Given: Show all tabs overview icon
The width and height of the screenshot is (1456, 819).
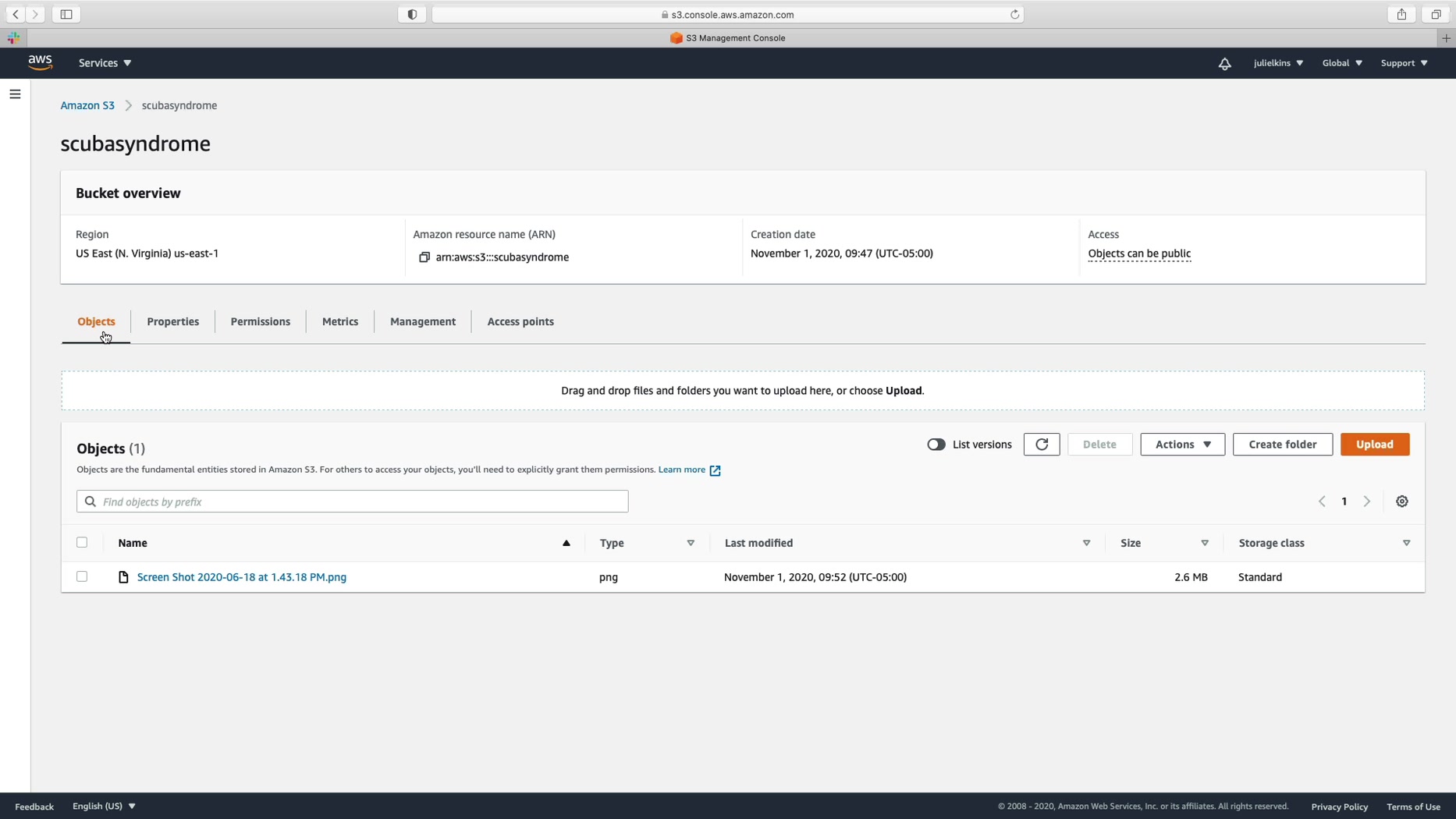Looking at the screenshot, I should pos(1436,14).
